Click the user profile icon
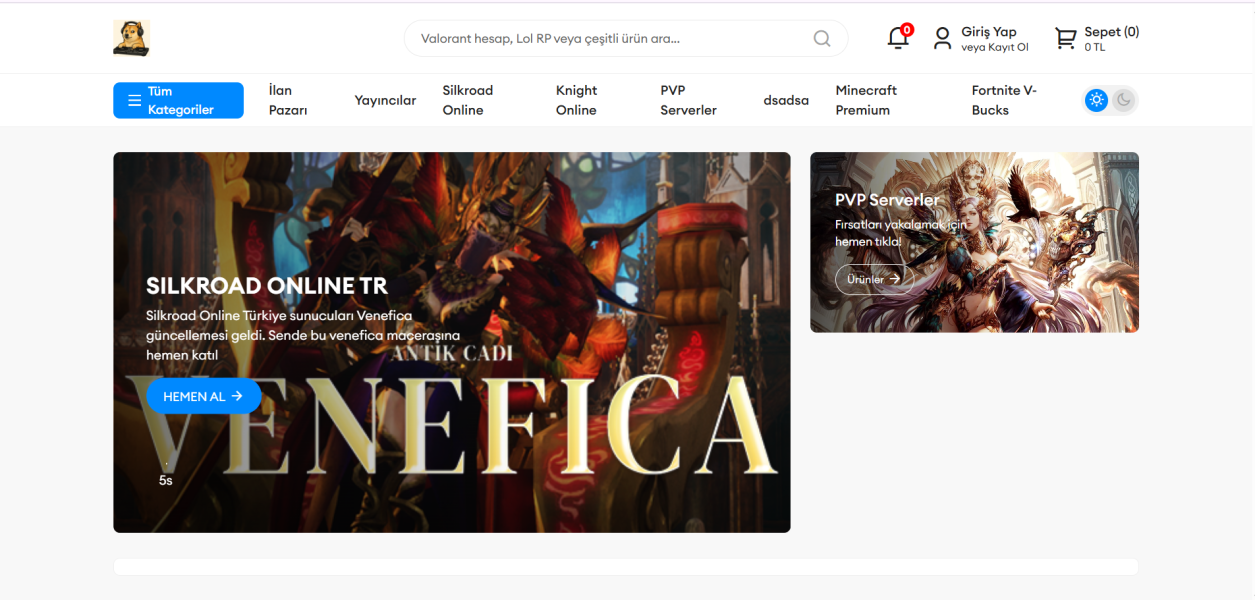The image size is (1255, 600). pos(942,39)
